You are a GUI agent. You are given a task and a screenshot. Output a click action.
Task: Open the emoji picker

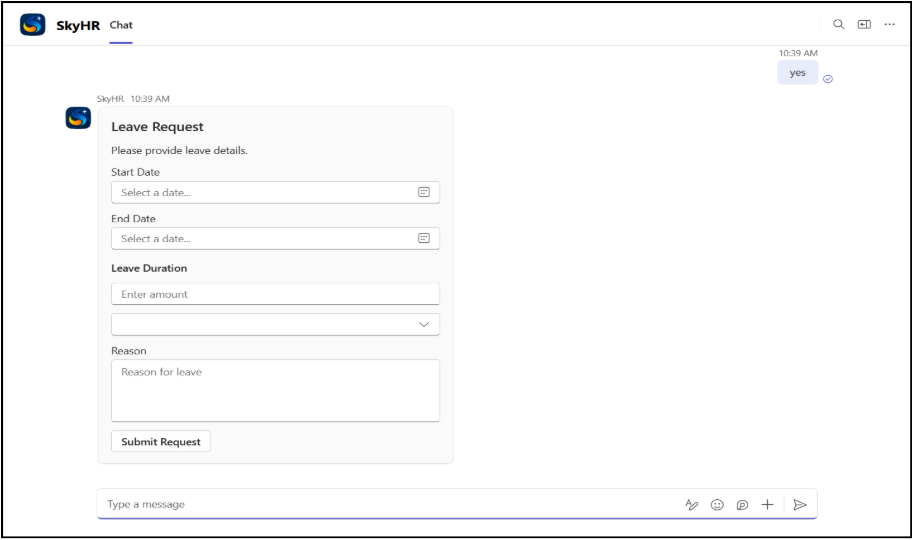pyautogui.click(x=717, y=505)
